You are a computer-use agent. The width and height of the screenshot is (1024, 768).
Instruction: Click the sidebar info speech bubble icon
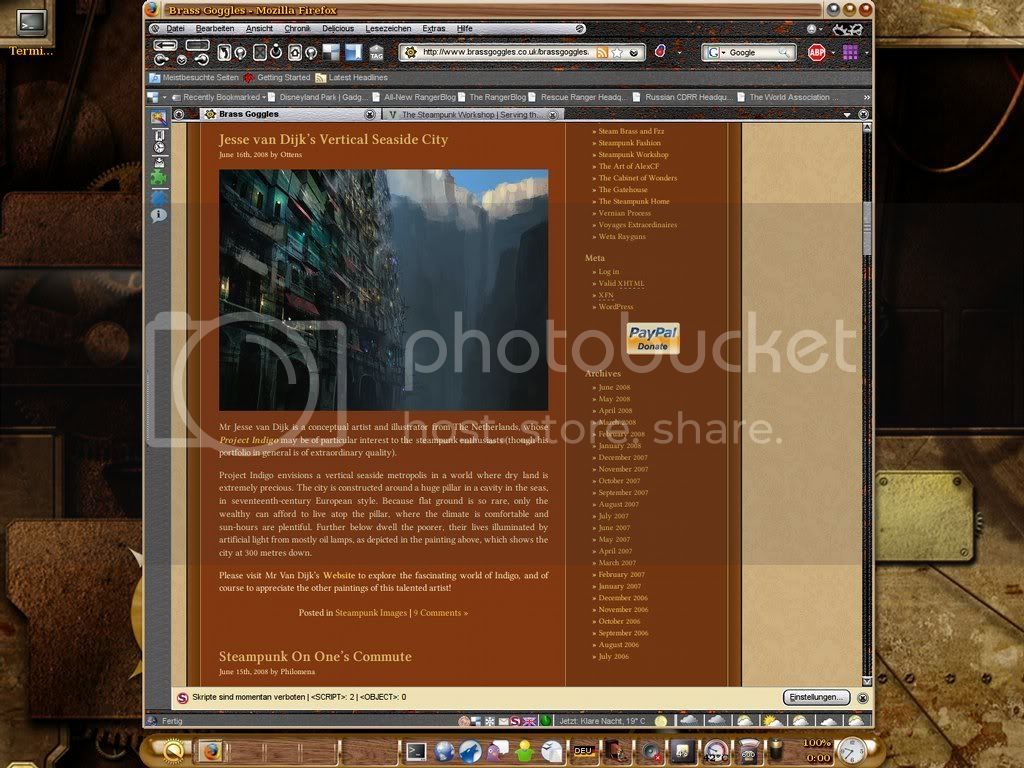click(x=159, y=215)
